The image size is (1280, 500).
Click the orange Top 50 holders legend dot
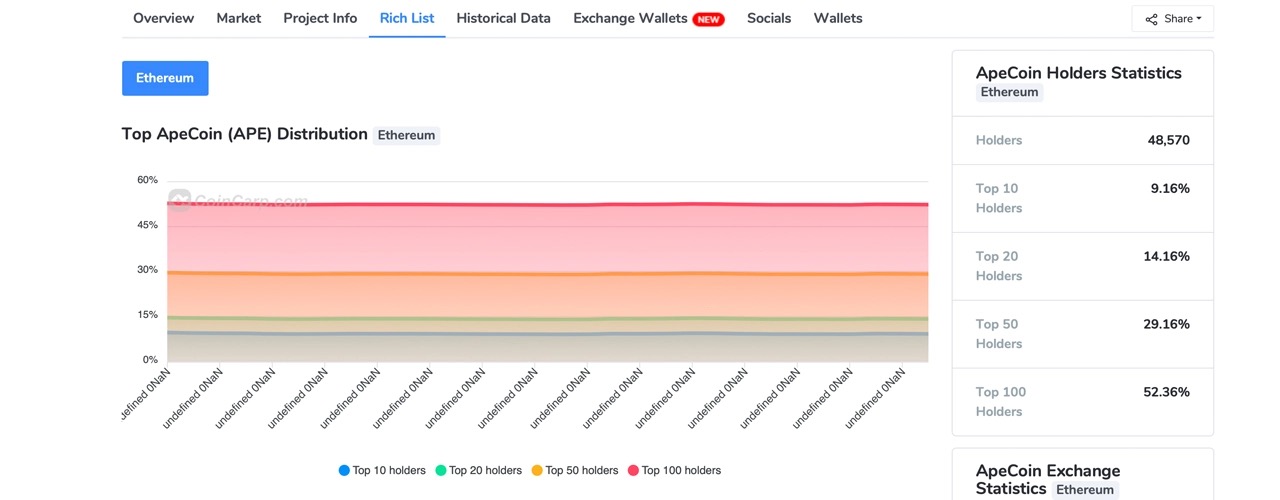(x=537, y=470)
